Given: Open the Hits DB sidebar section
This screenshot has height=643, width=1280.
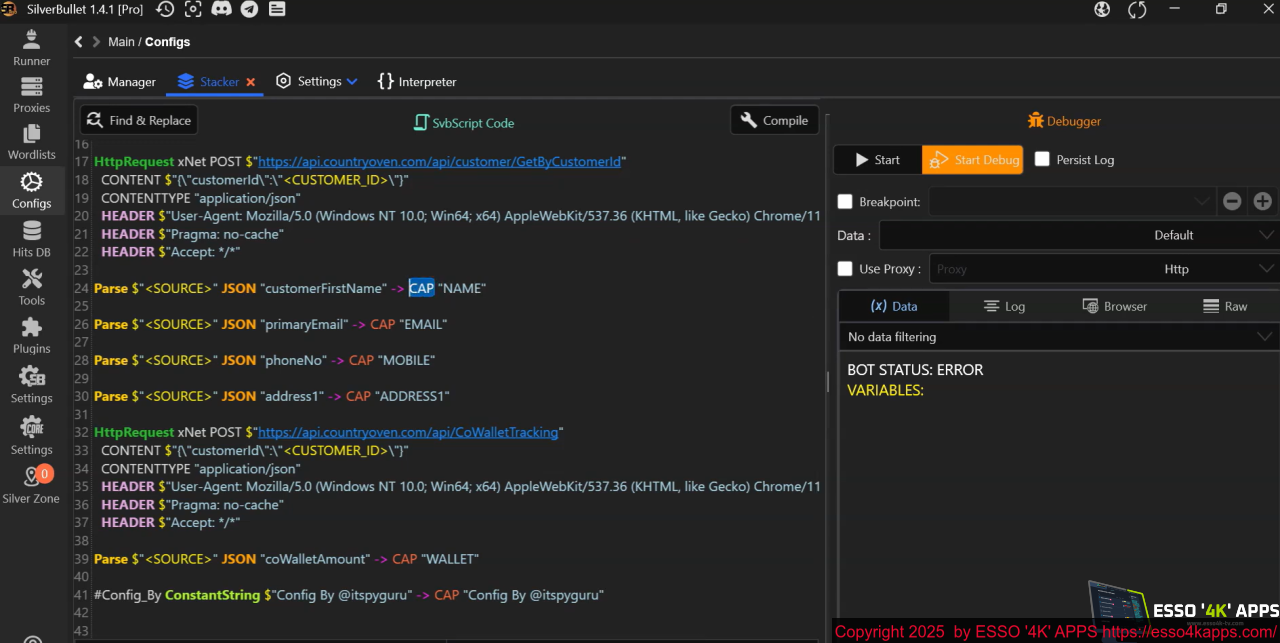Looking at the screenshot, I should pos(32,239).
